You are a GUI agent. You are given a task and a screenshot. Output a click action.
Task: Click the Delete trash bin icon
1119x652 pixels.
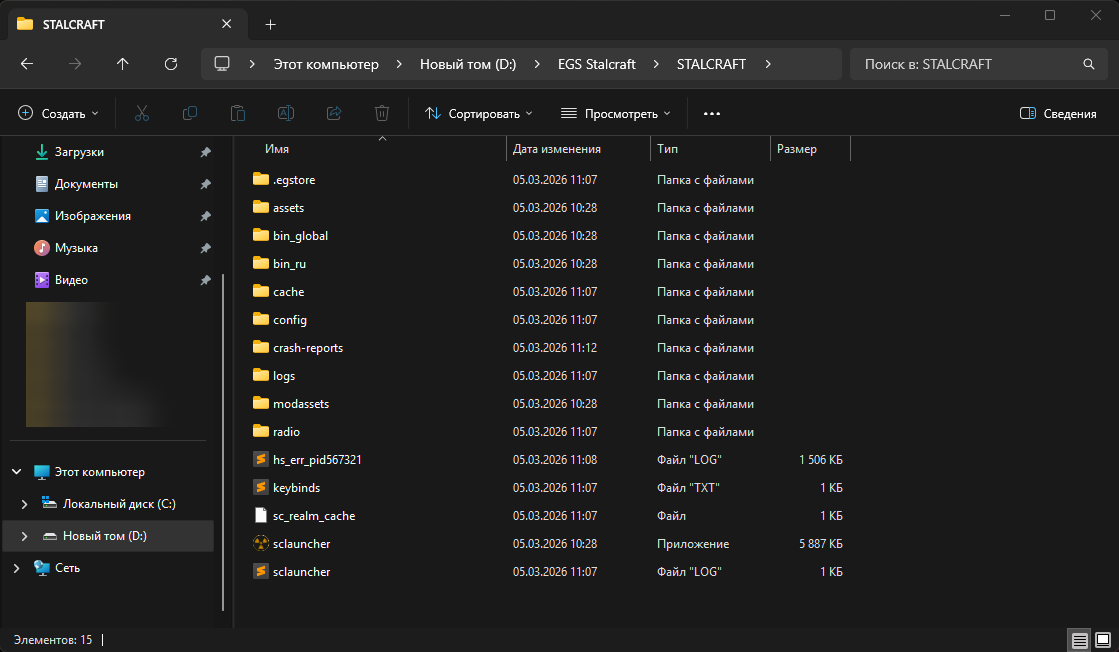pyautogui.click(x=382, y=114)
